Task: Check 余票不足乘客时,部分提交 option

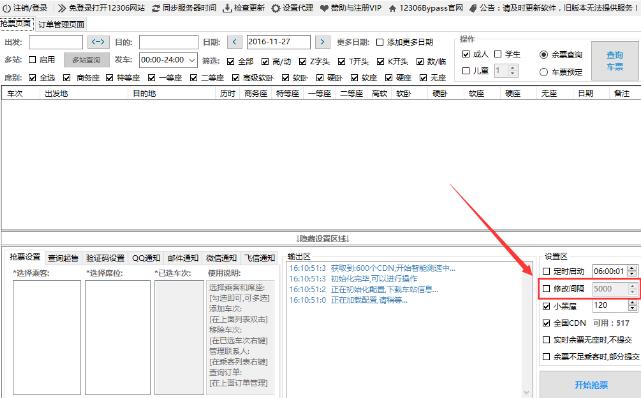Action: tap(547, 356)
